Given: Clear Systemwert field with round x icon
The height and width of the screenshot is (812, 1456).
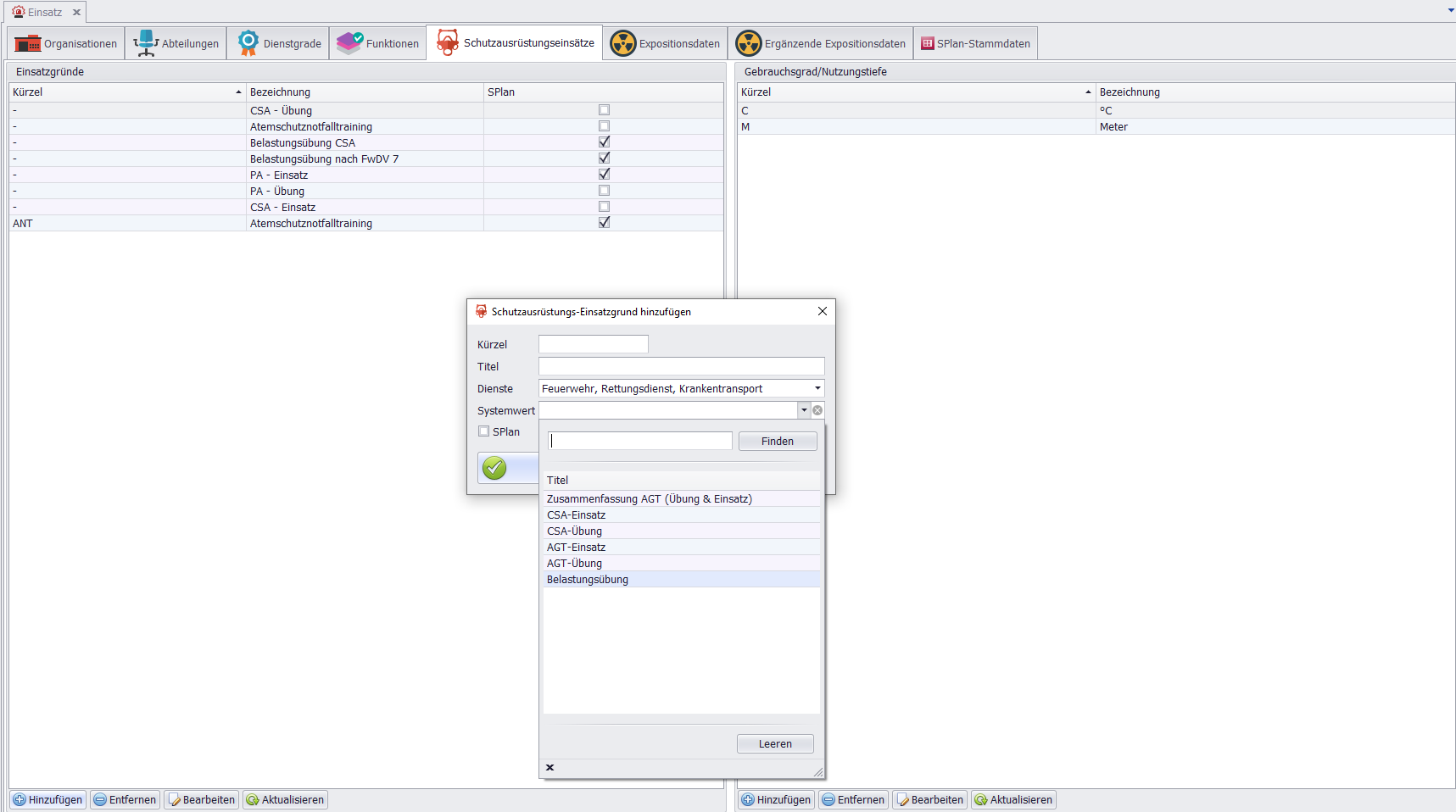Looking at the screenshot, I should click(x=817, y=410).
